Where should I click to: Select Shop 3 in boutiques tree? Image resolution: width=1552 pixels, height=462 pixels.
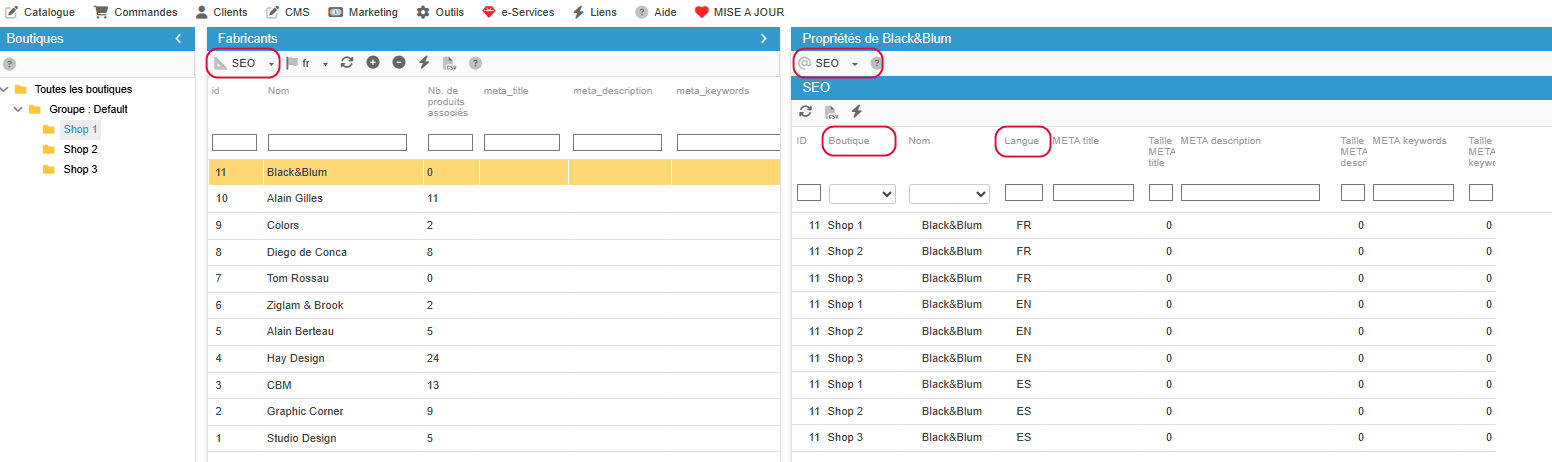[80, 169]
